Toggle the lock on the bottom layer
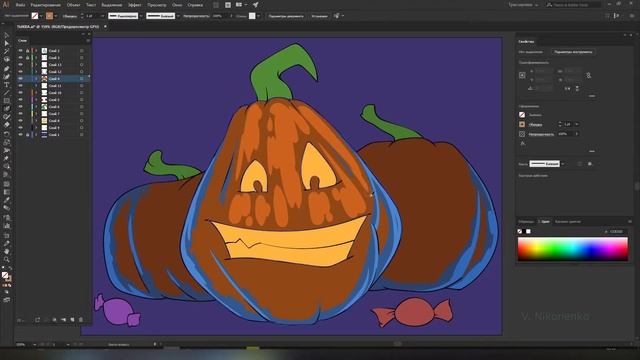The width and height of the screenshot is (640, 360). click(x=27, y=134)
